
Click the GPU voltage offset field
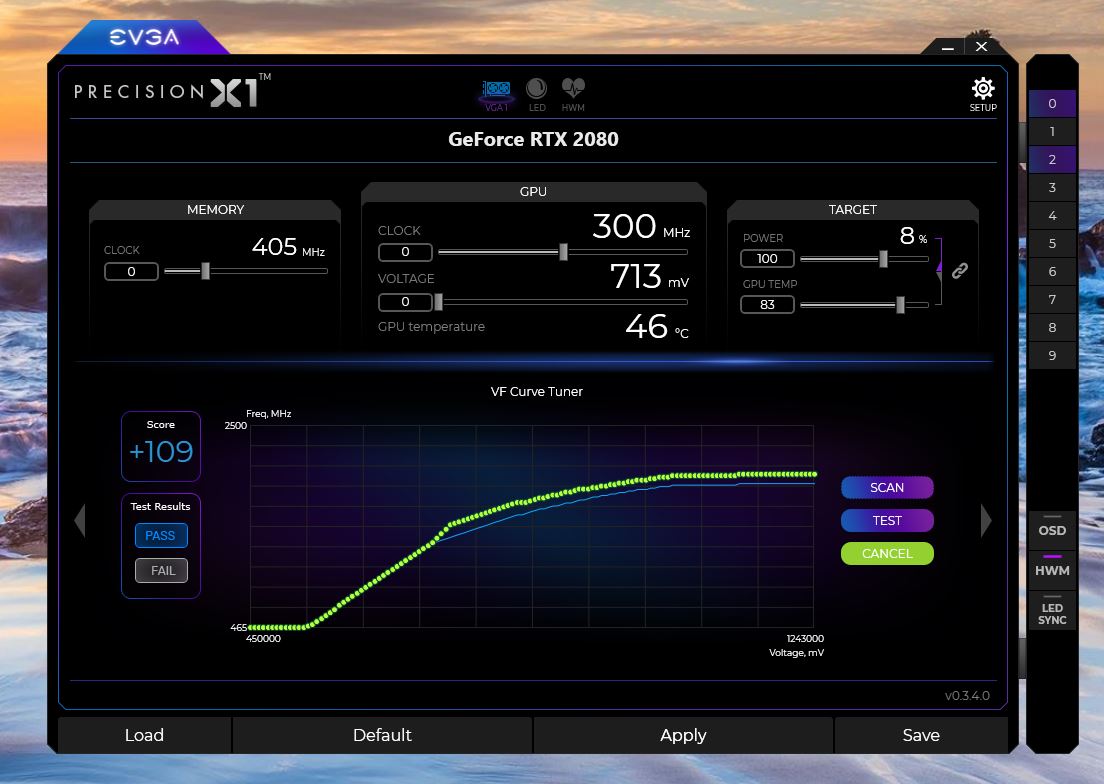[x=406, y=302]
